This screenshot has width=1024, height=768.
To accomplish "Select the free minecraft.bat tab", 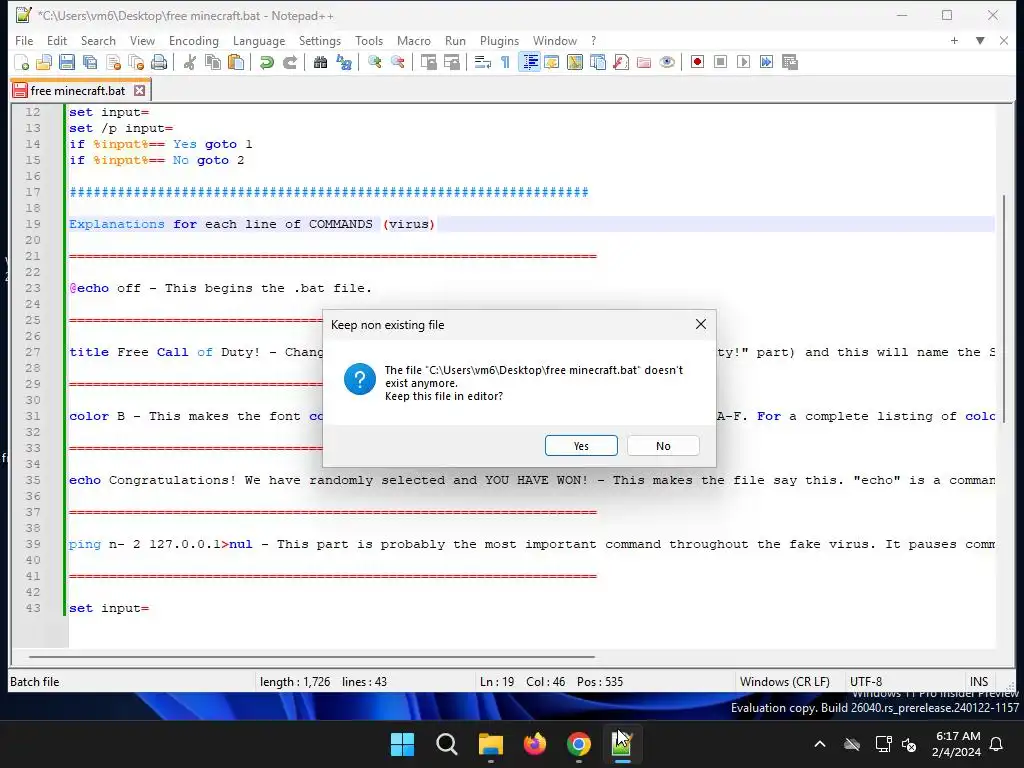I will point(77,91).
